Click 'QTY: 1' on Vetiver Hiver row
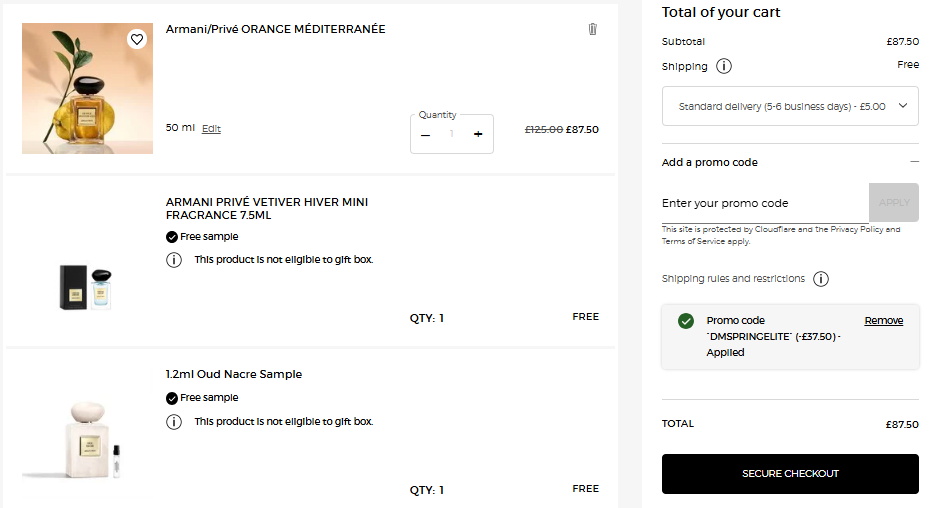Screen dimensions: 933x508 coord(427,319)
